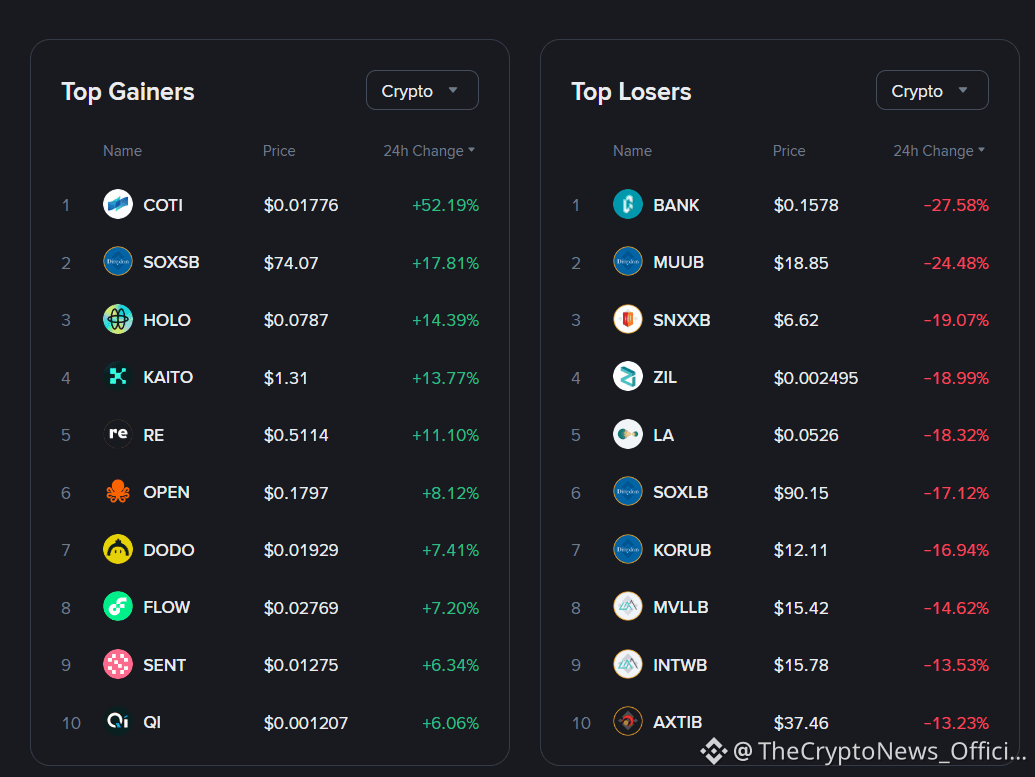This screenshot has height=777, width=1035.
Task: Click the ZIL coin icon
Action: (628, 377)
